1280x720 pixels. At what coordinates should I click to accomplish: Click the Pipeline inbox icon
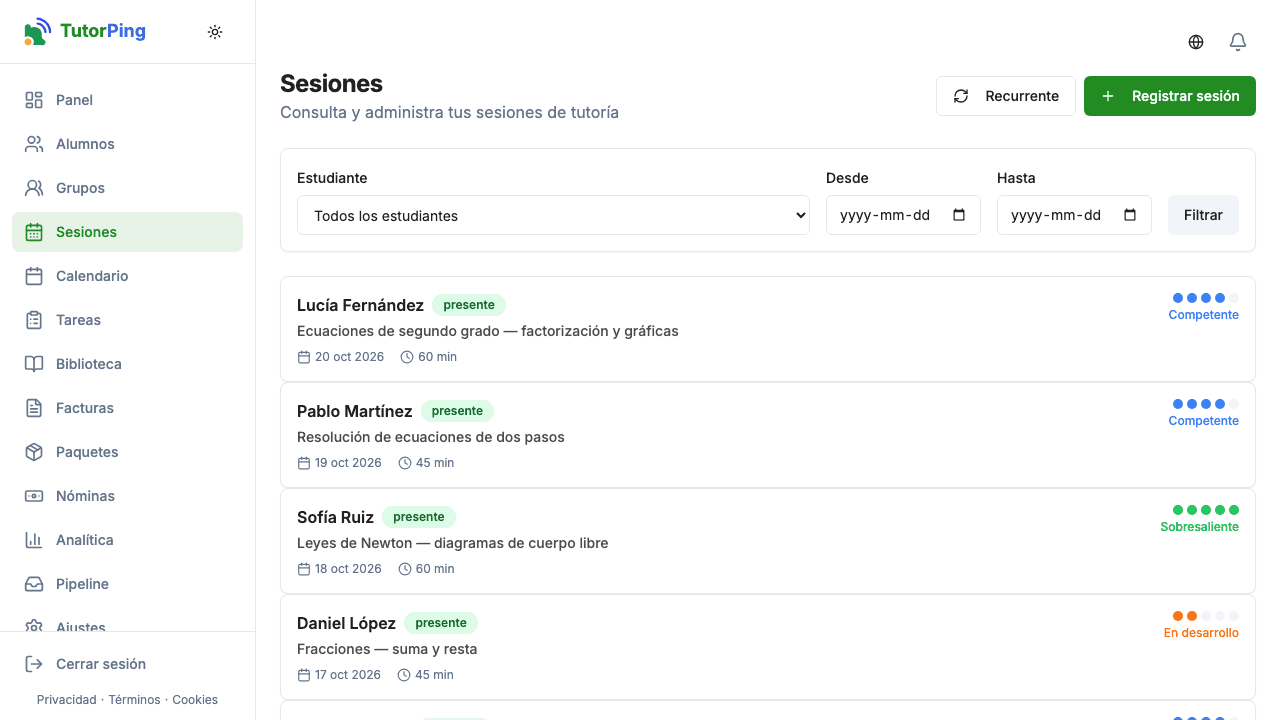coord(34,584)
